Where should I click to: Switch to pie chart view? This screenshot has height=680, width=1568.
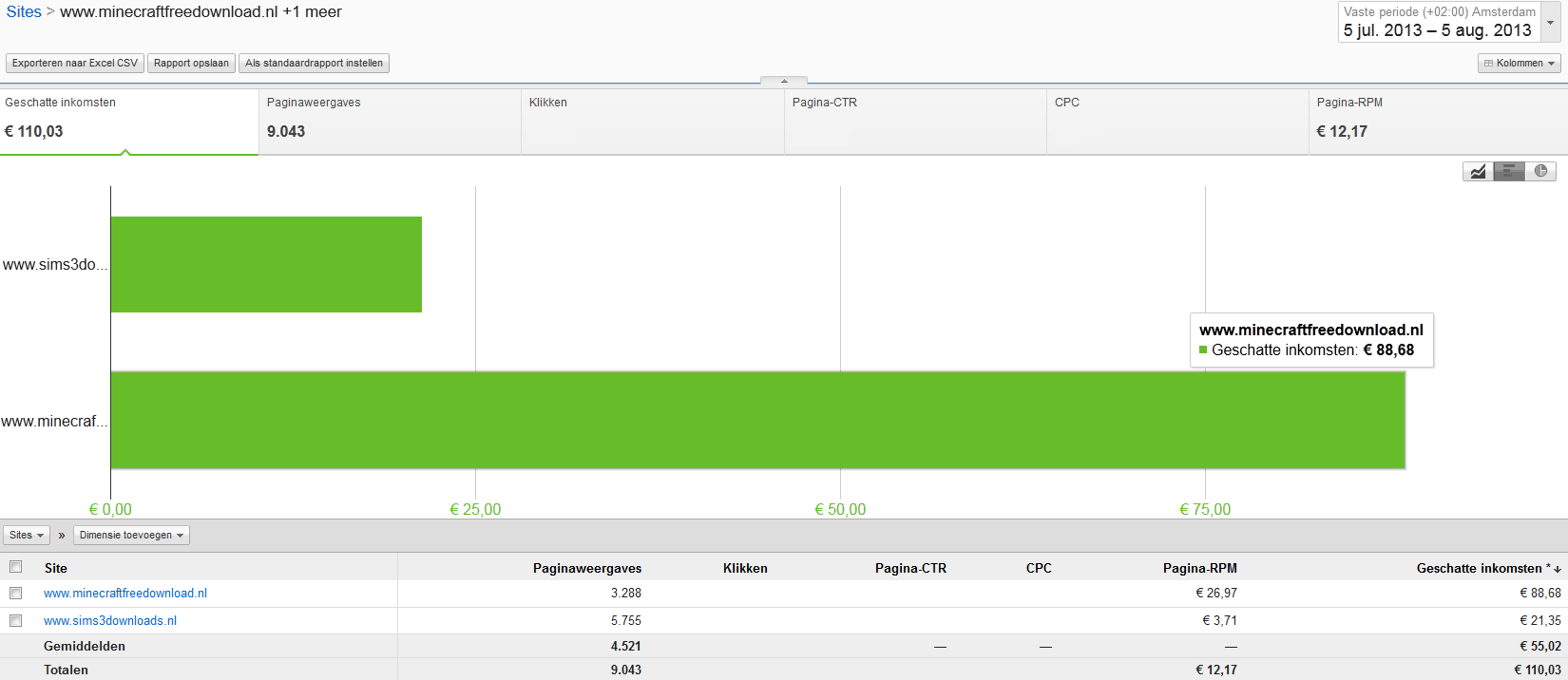(1540, 171)
